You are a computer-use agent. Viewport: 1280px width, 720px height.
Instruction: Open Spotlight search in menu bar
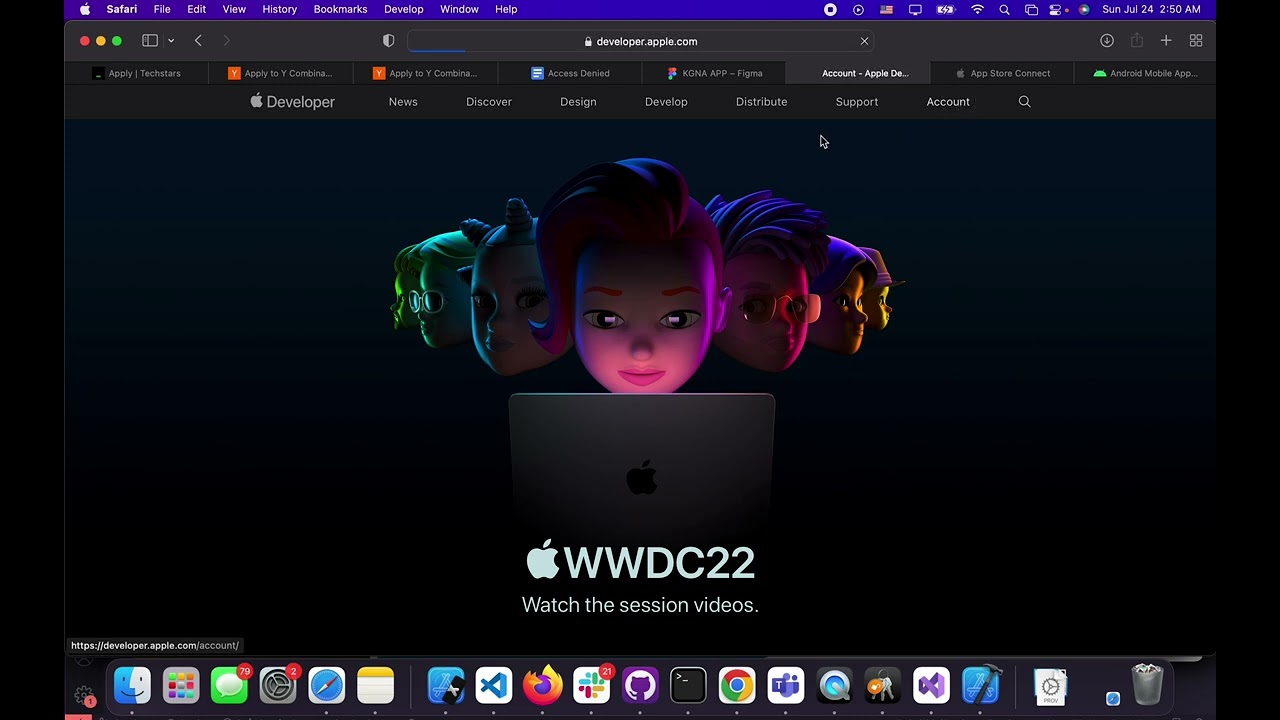coord(1004,9)
